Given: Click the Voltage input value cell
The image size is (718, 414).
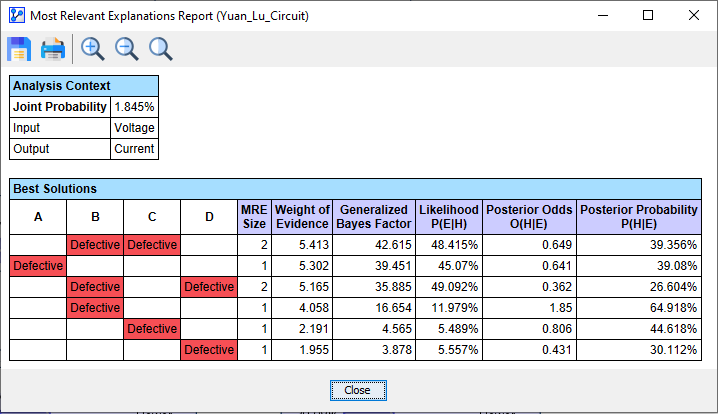Looking at the screenshot, I should 134,128.
